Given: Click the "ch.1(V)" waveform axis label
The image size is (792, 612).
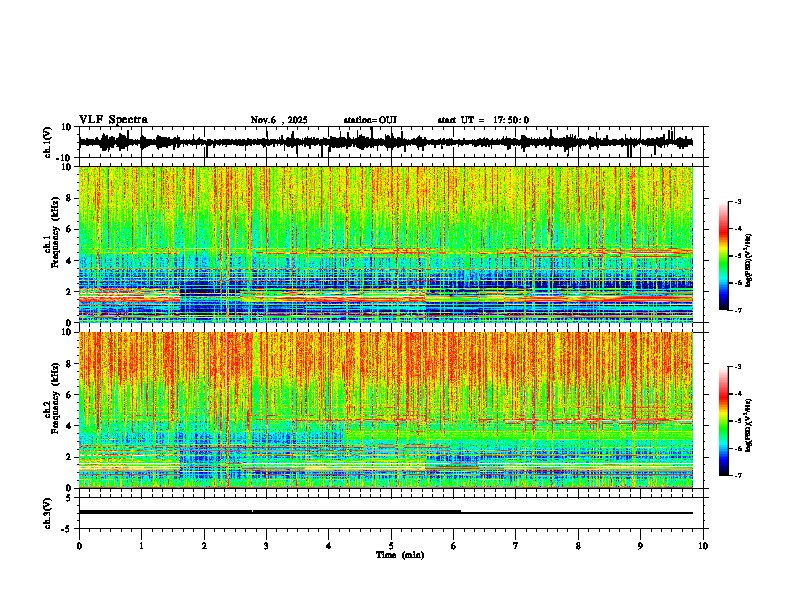Looking at the screenshot, I should pyautogui.click(x=48, y=142).
